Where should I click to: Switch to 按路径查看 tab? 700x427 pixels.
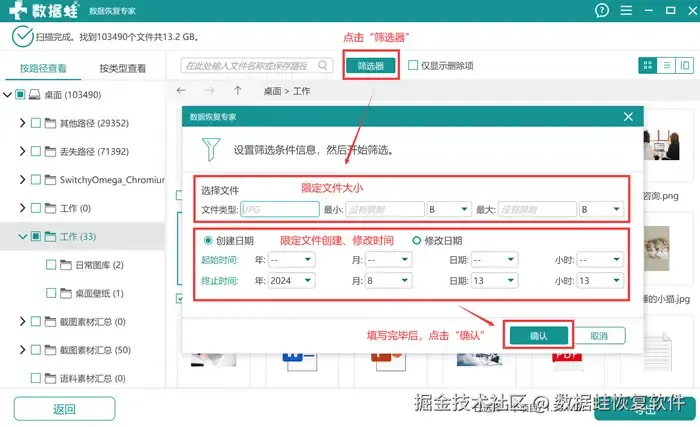[43, 68]
